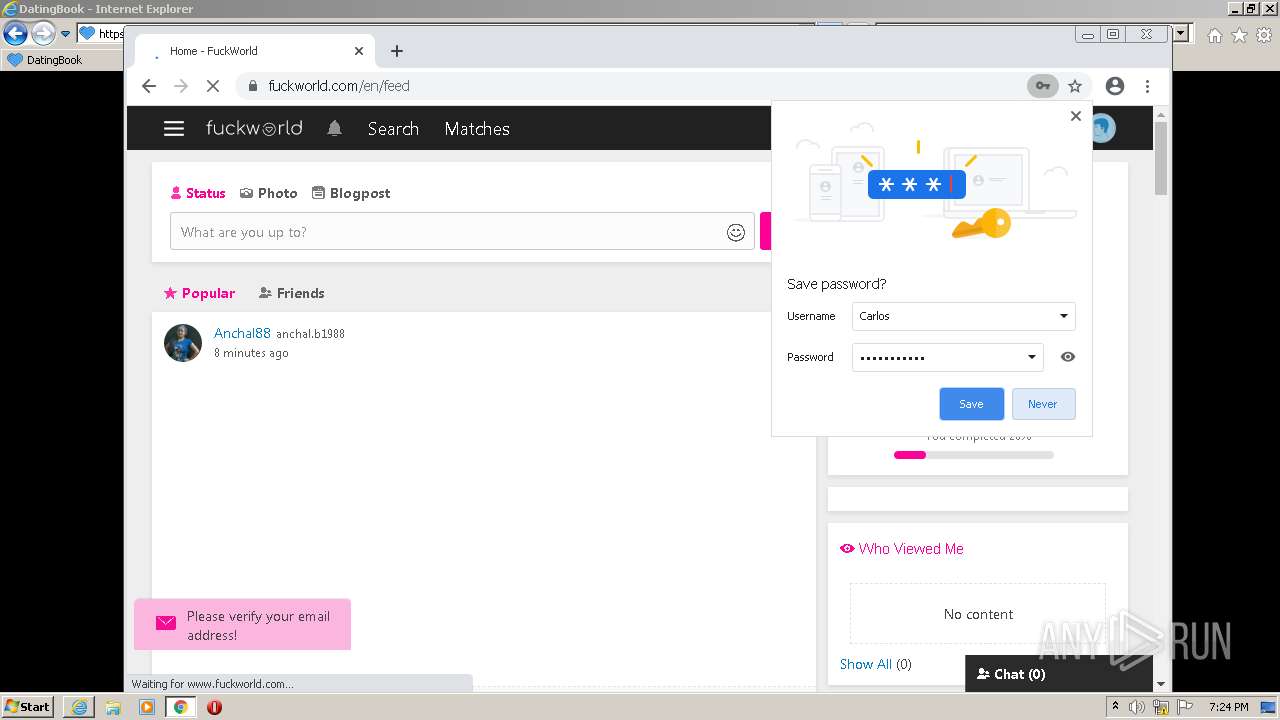Click the fuckworld logo
The height and width of the screenshot is (720, 1280).
point(254,128)
